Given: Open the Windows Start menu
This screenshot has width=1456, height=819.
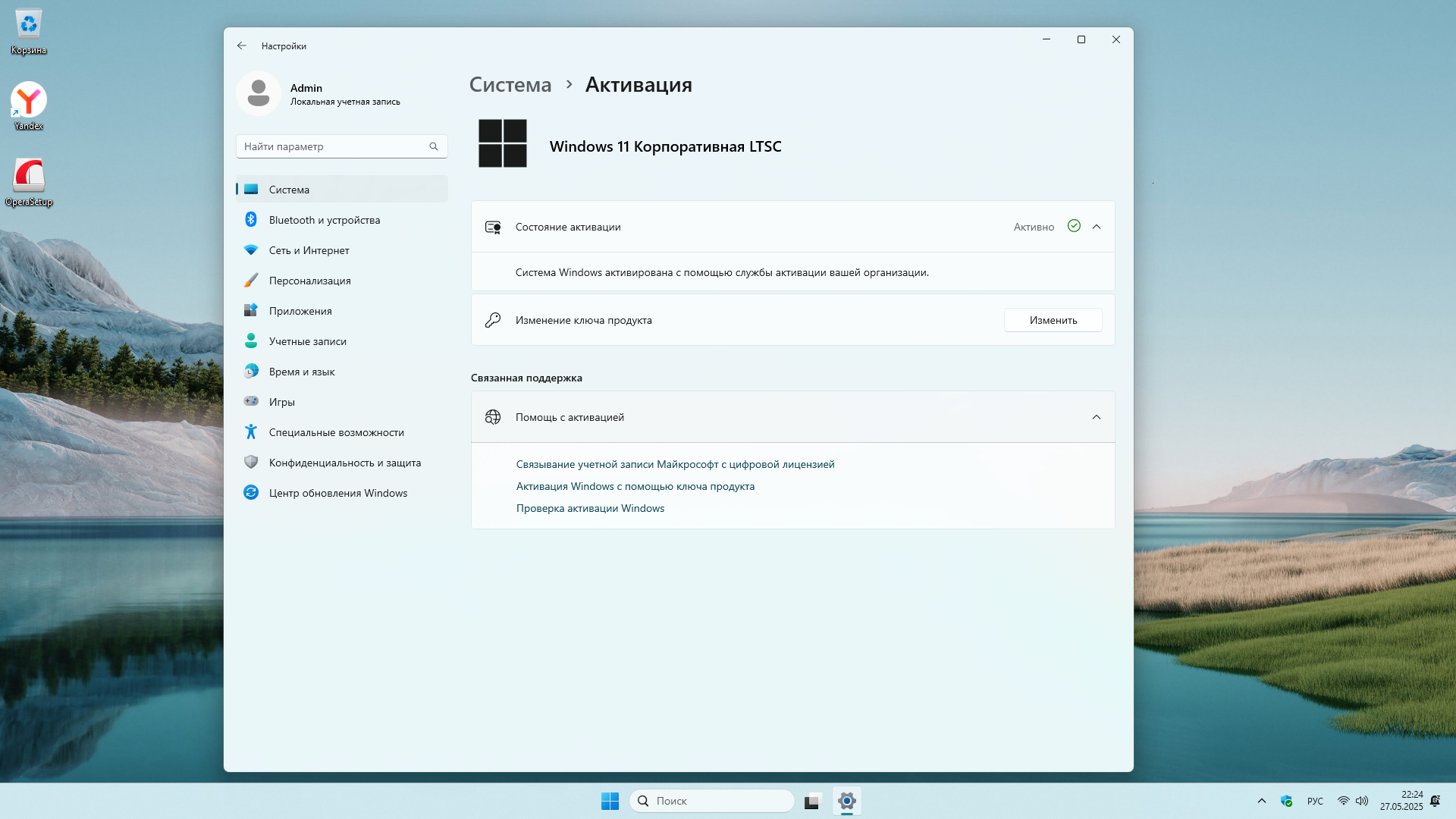Looking at the screenshot, I should pos(610,801).
